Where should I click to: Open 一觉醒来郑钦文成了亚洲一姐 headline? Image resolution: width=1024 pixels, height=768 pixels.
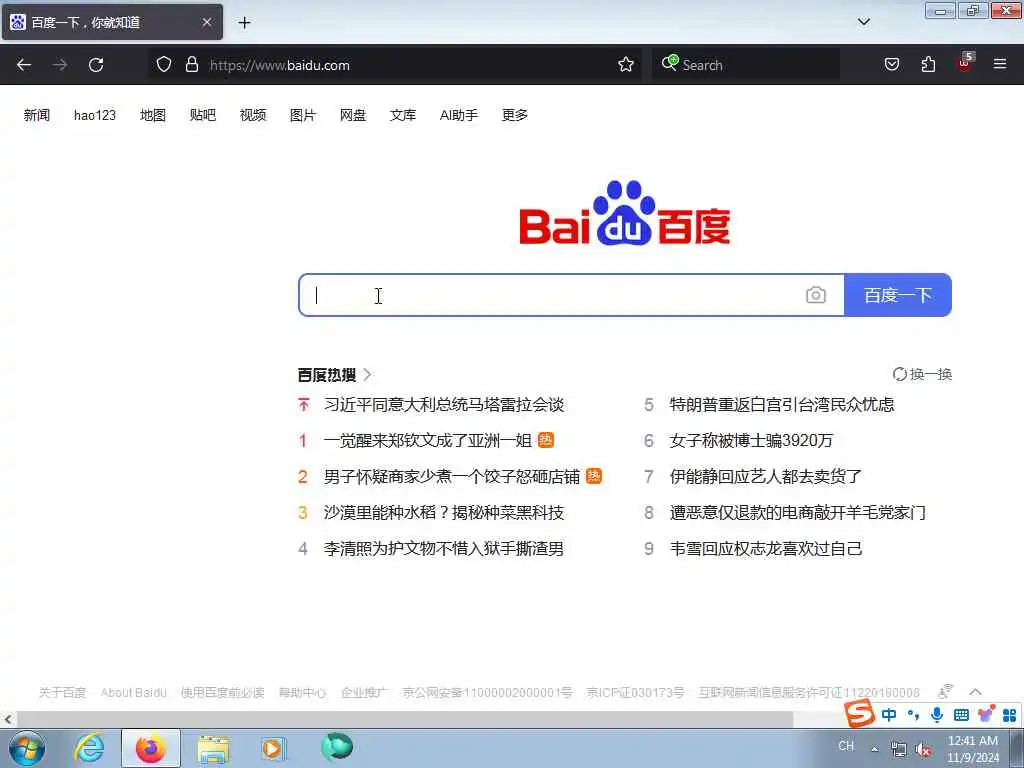pyautogui.click(x=428, y=441)
